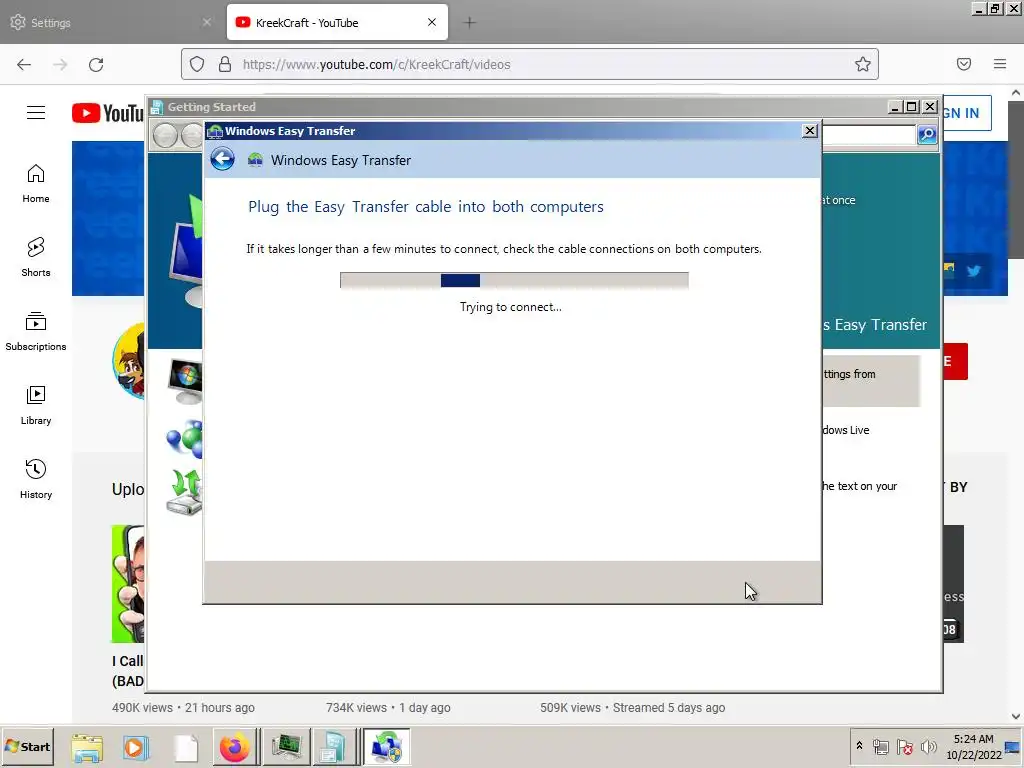The height and width of the screenshot is (768, 1024).
Task: Click the green arrows drive icon in Getting Started
Action: click(184, 492)
